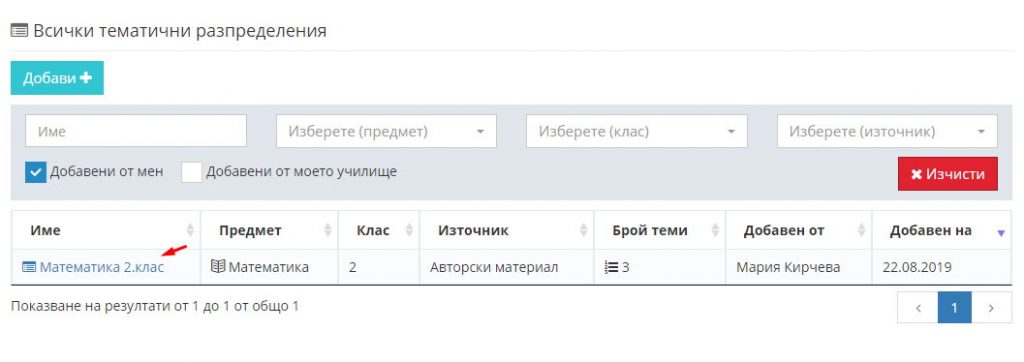
Task: Click the Добави button
Action: pos(57,78)
